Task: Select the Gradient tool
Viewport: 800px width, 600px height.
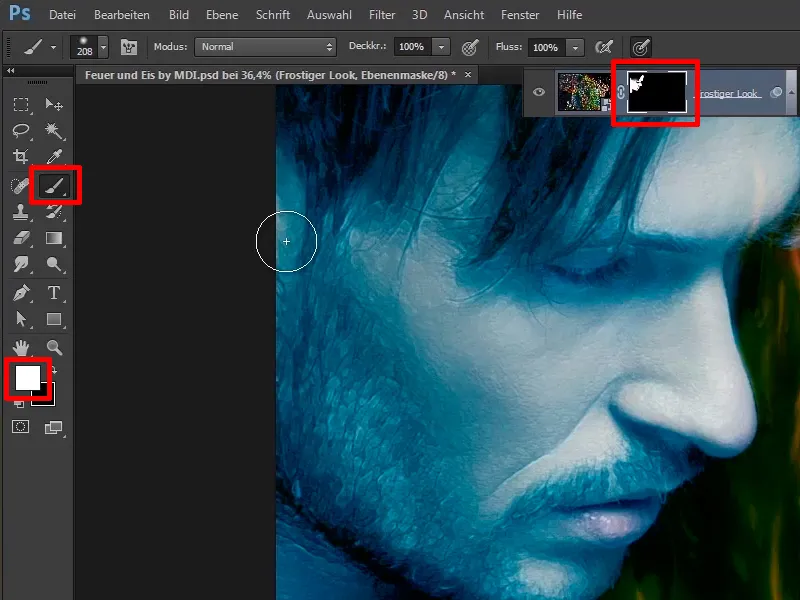Action: (54, 238)
